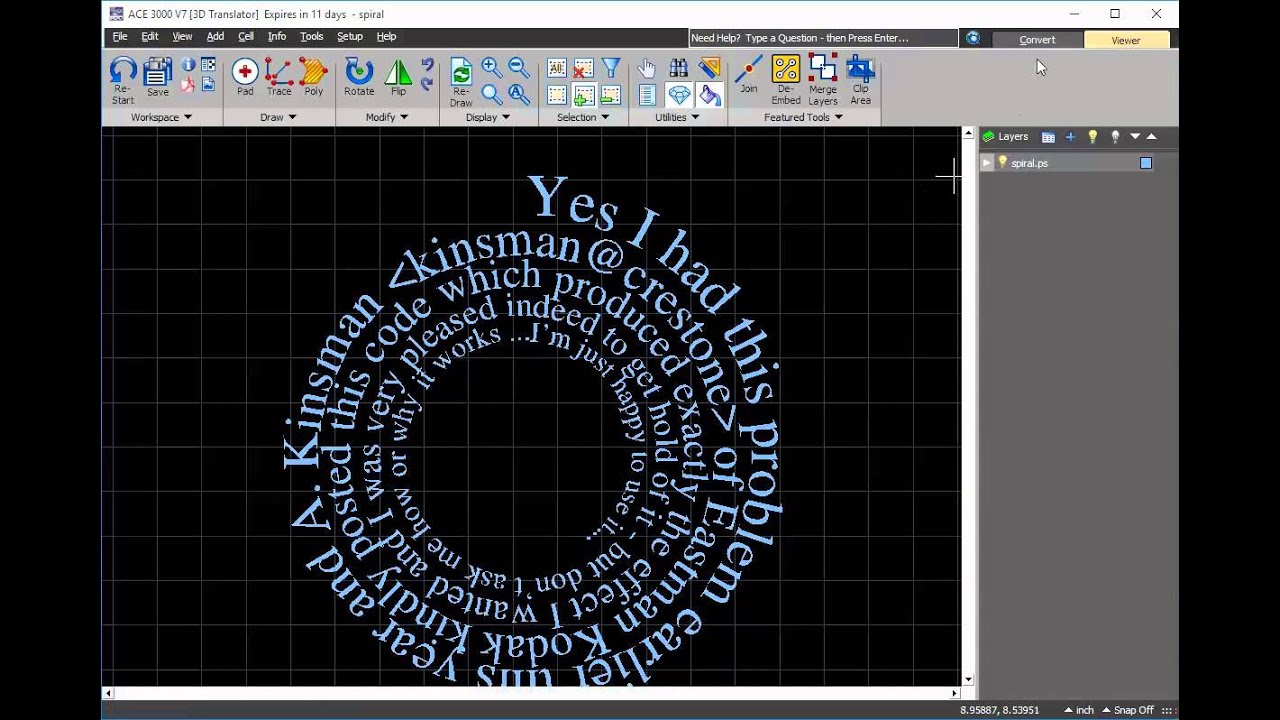The image size is (1280, 720).
Task: Select the Trace draw tool
Action: (279, 77)
